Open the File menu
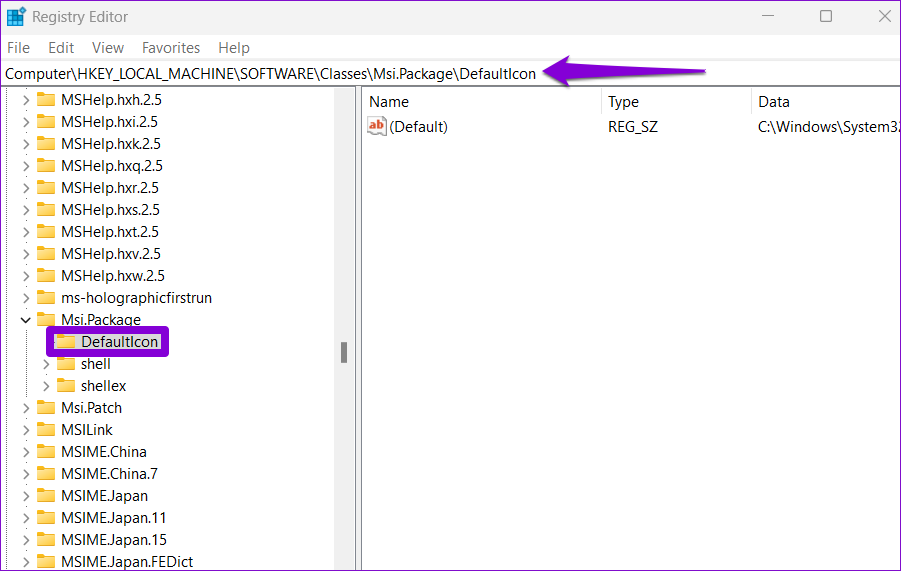 18,48
